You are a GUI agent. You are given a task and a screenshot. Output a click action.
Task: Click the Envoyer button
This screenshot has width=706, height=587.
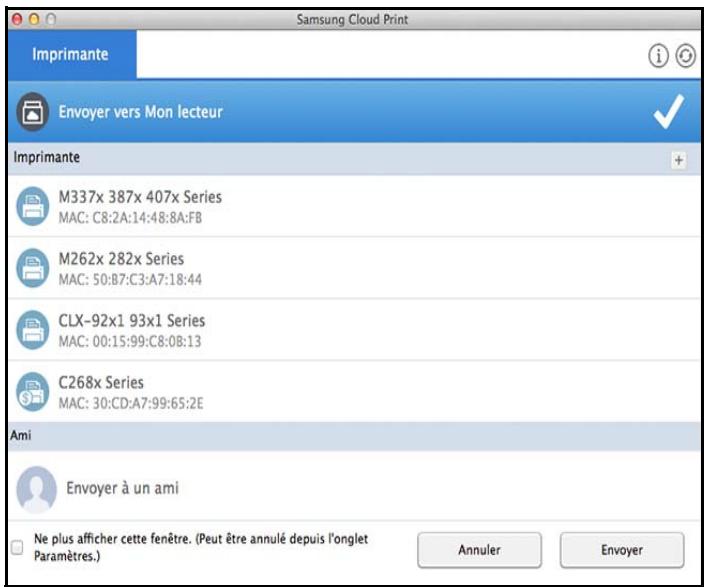click(x=622, y=550)
